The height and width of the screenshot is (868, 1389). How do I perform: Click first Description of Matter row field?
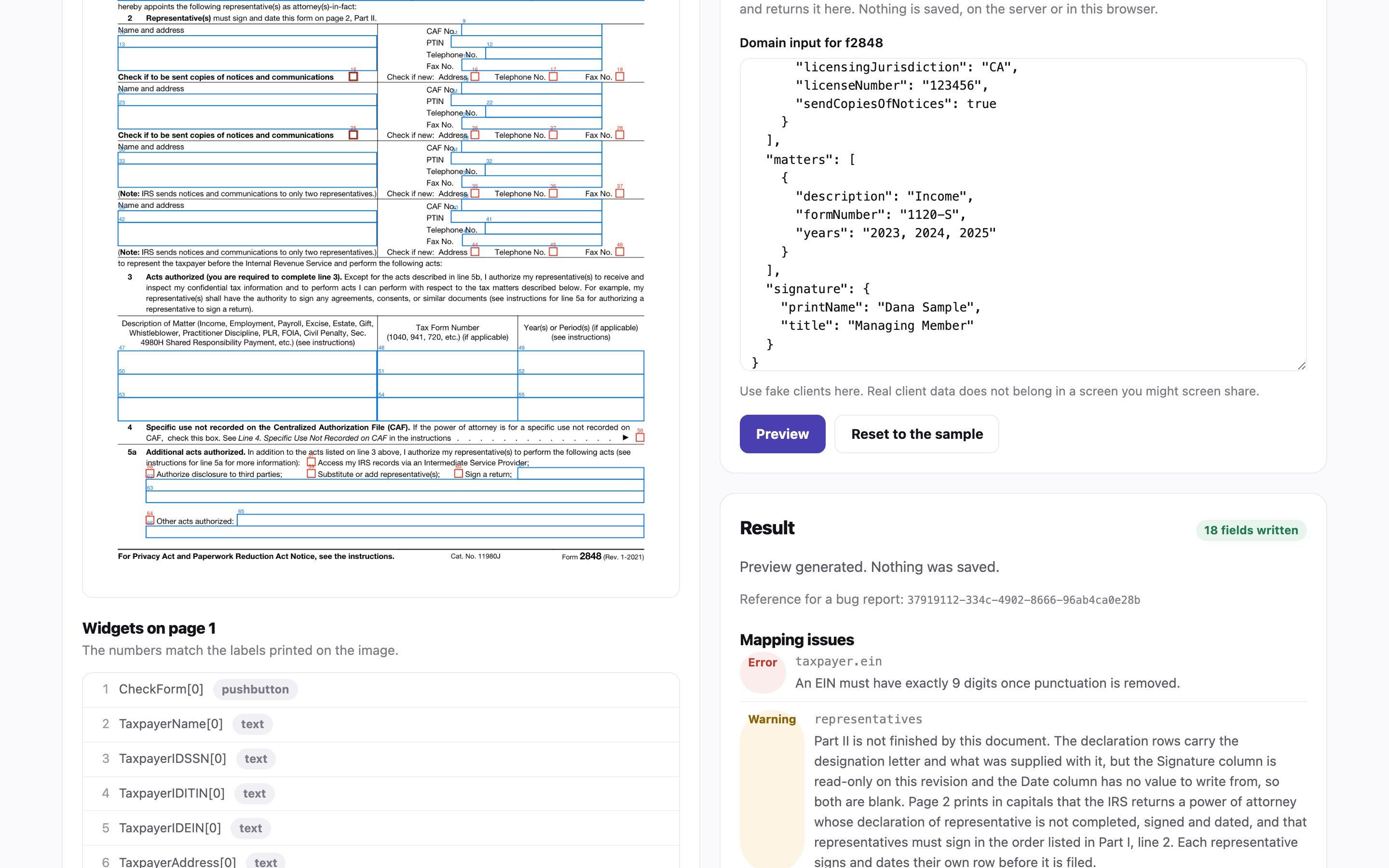247,362
